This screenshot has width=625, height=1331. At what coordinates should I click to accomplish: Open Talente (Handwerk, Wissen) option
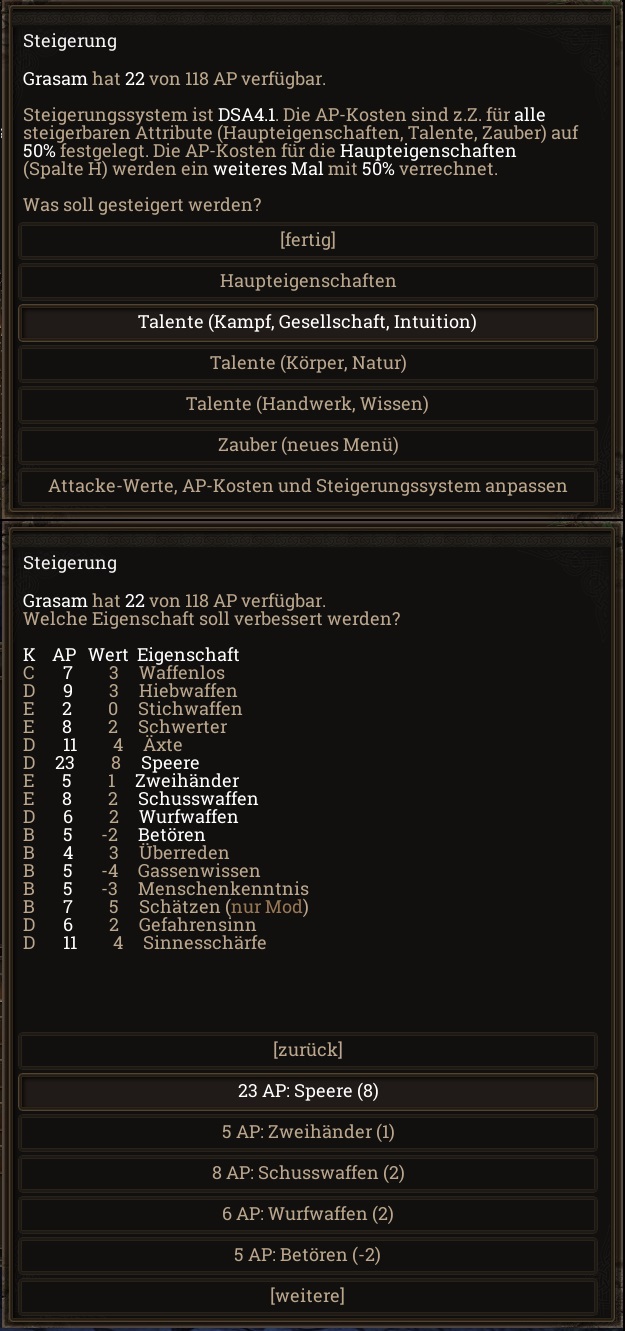pyautogui.click(x=308, y=404)
